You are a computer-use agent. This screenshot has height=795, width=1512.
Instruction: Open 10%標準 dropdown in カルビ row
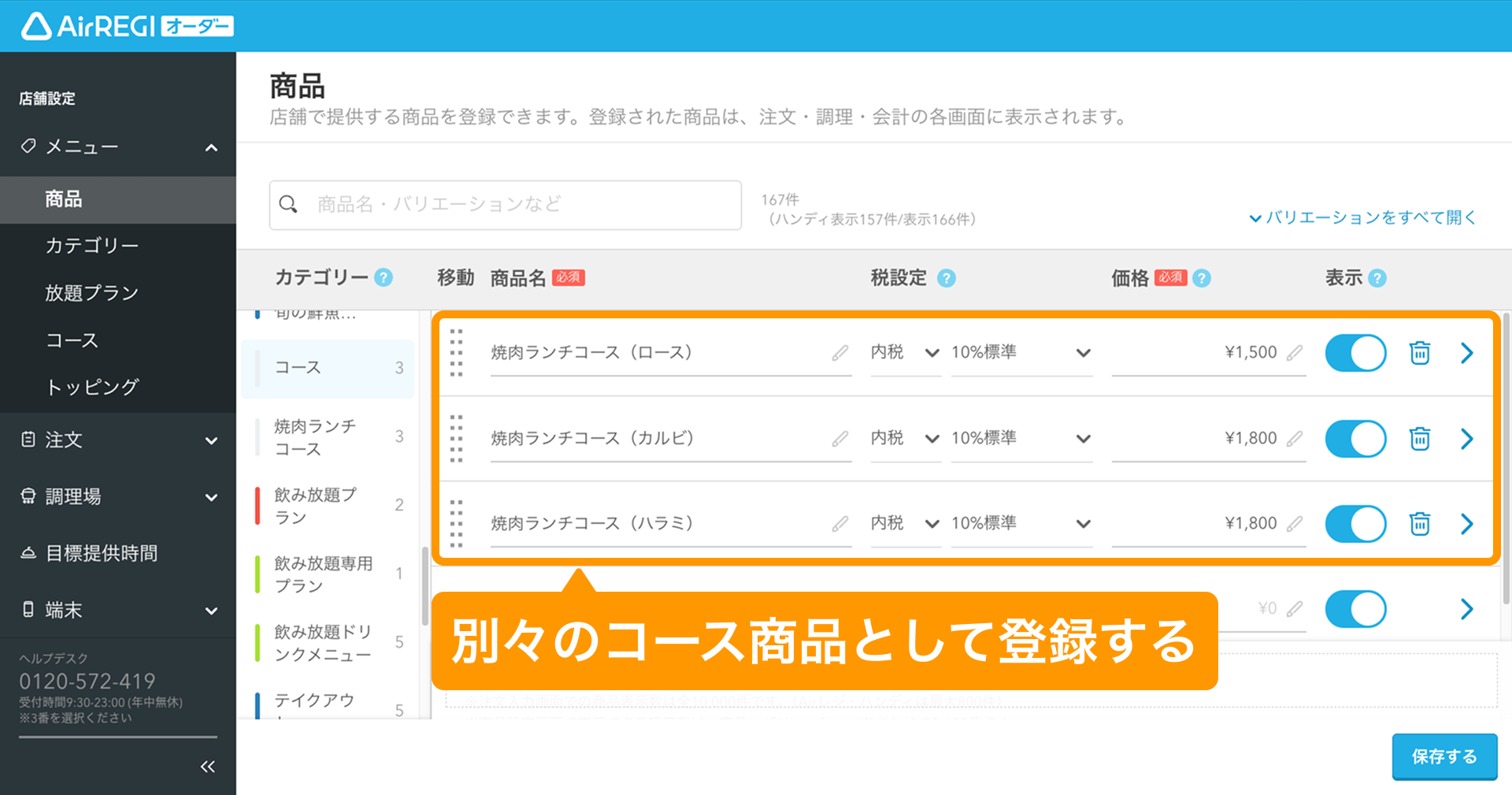[x=1021, y=438]
